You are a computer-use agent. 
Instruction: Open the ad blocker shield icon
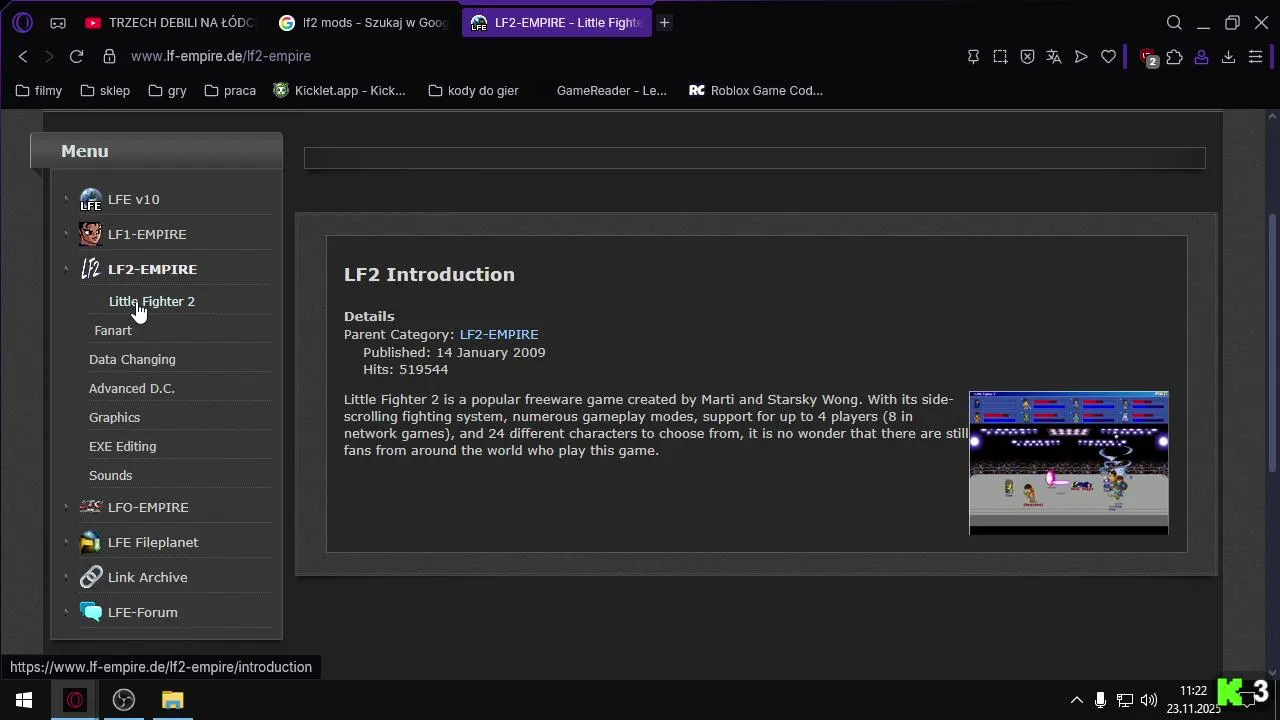1027,57
